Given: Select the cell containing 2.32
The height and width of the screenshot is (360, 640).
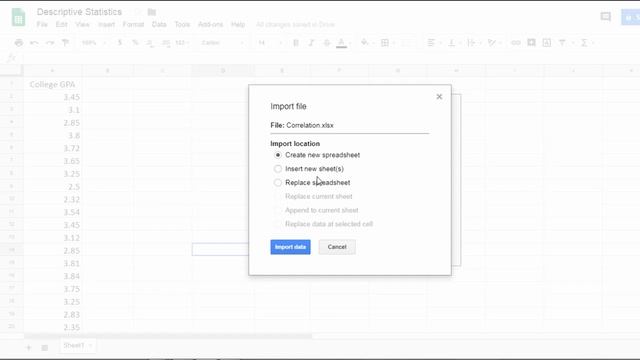Looking at the screenshot, I should [52, 200].
